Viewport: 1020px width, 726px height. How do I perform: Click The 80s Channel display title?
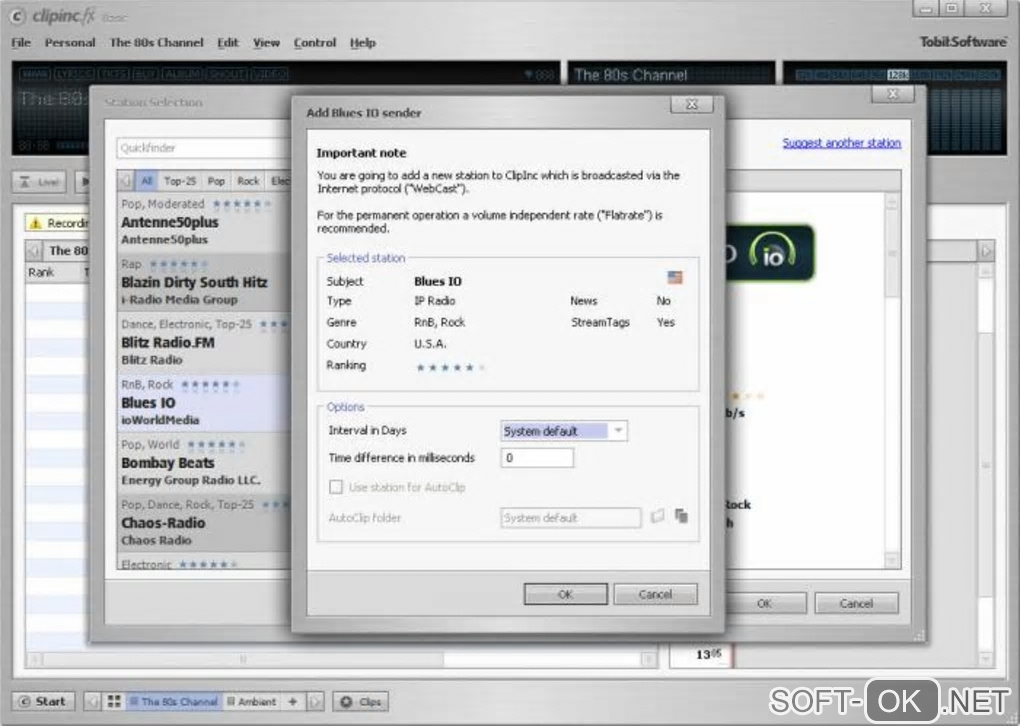tap(630, 75)
